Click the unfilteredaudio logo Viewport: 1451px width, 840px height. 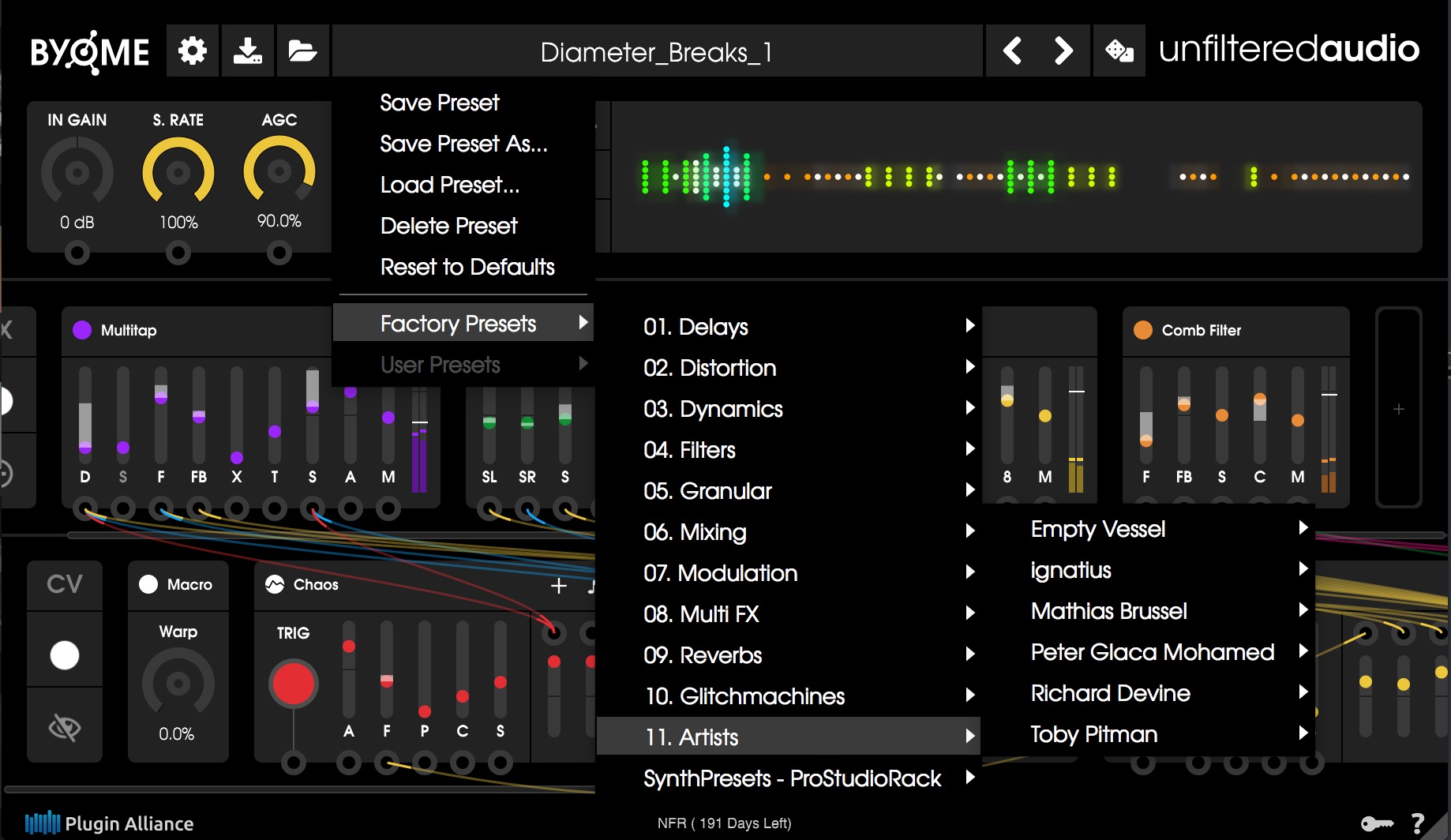1288,49
